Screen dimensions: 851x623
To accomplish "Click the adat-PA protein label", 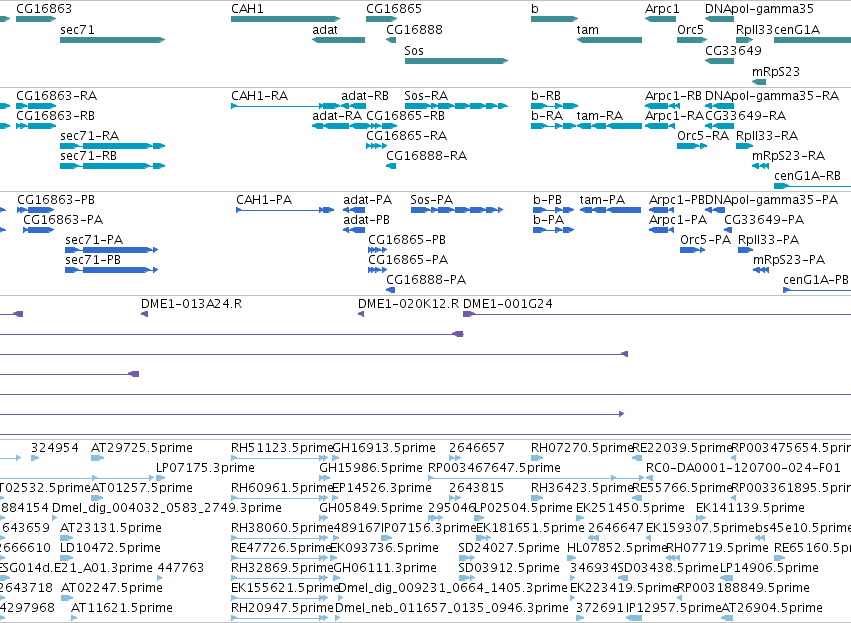I will 367,200.
